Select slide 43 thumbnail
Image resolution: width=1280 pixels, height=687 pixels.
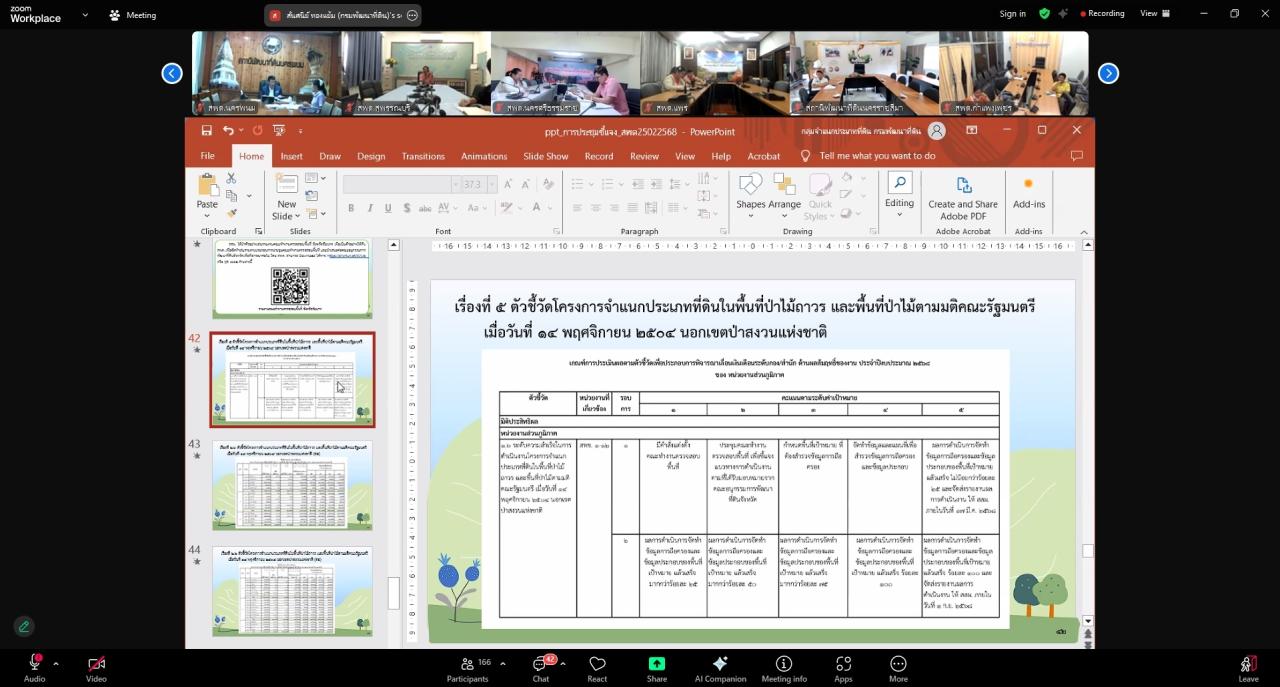pos(291,486)
